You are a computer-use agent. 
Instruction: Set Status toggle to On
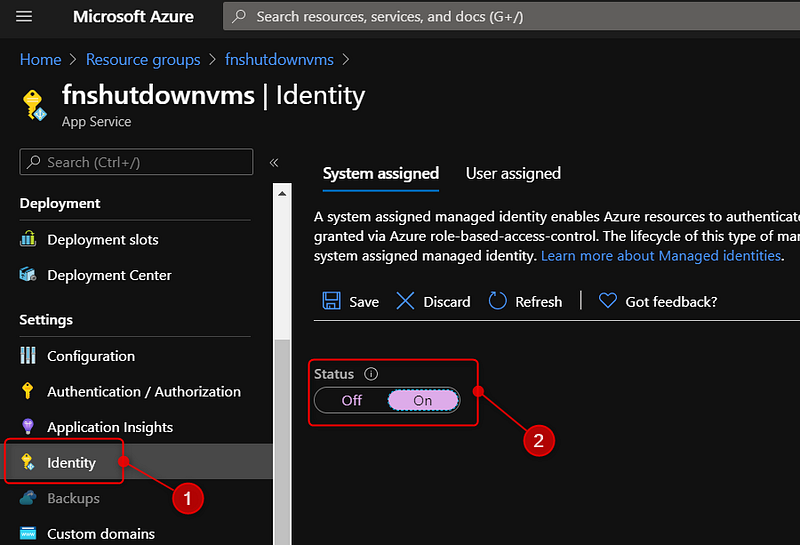423,400
